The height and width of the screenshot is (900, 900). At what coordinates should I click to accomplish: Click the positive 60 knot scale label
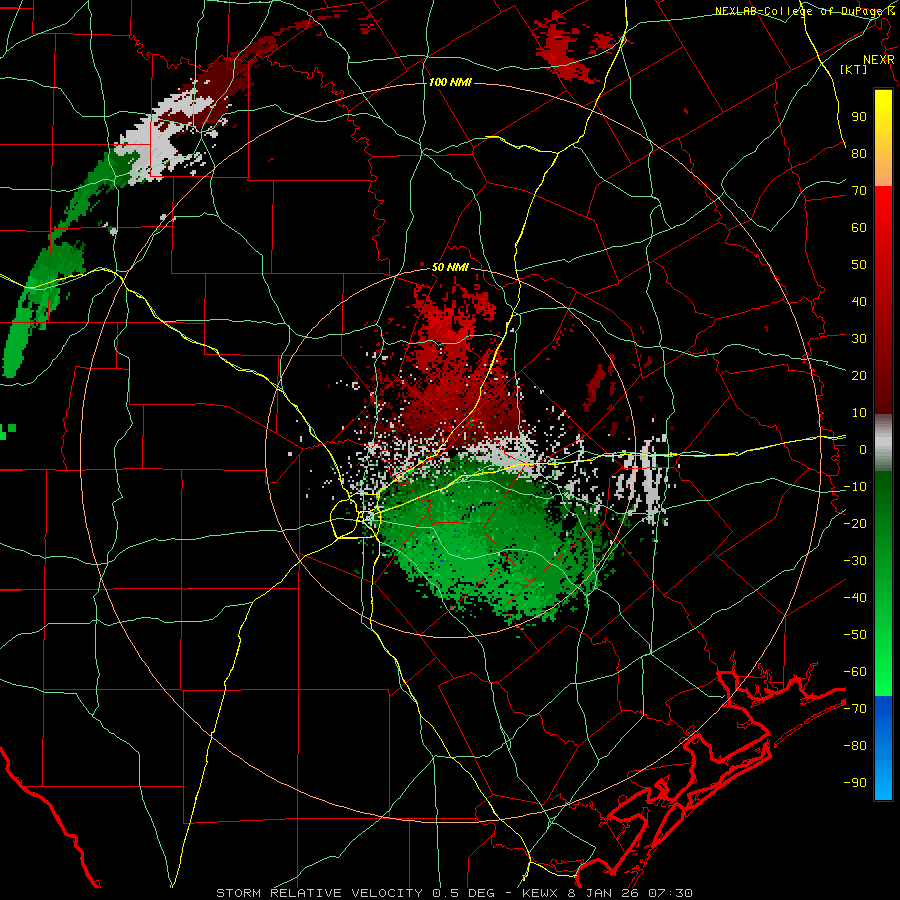[x=859, y=227]
